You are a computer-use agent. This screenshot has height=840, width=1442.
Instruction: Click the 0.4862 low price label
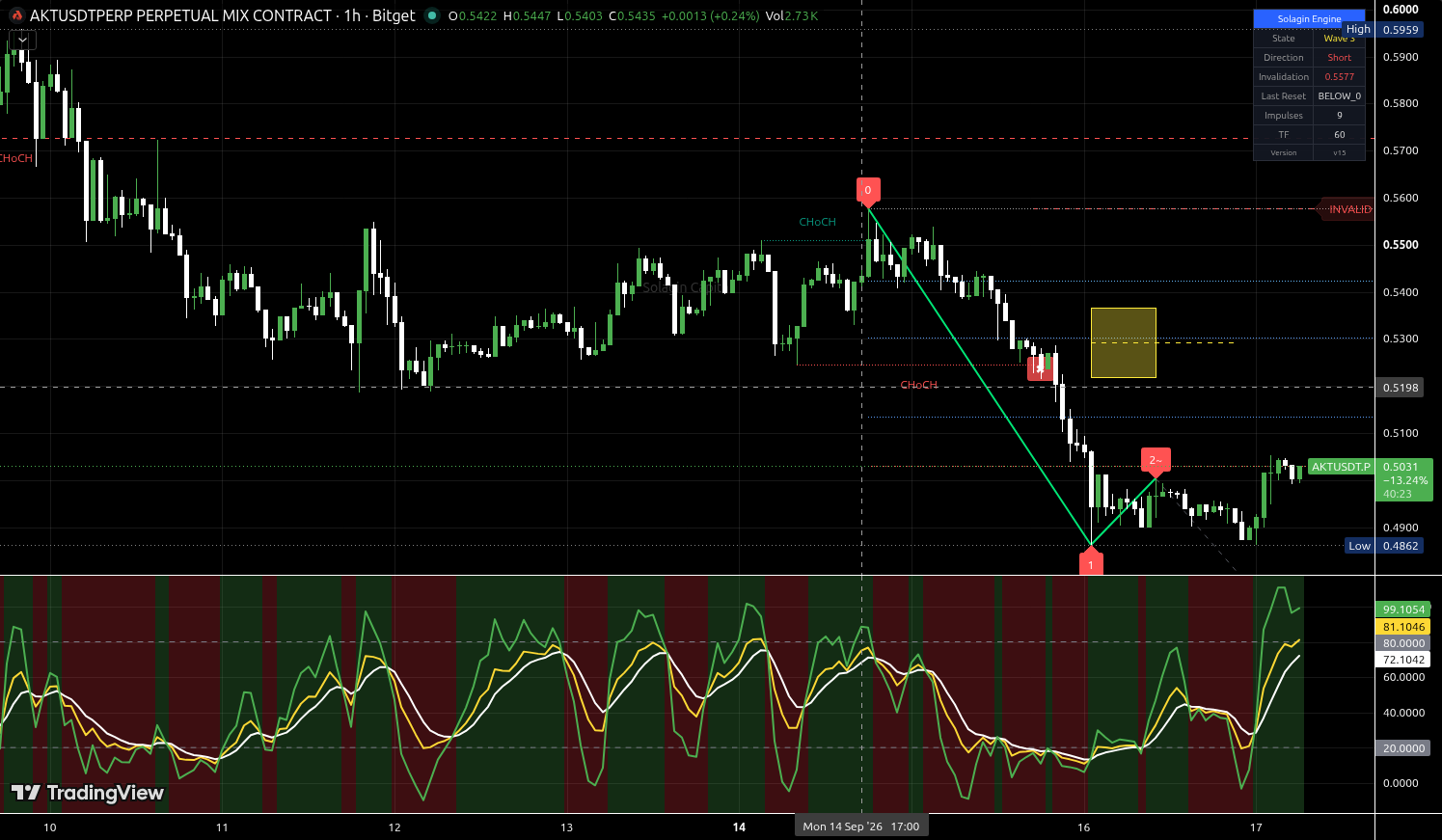tap(1401, 546)
